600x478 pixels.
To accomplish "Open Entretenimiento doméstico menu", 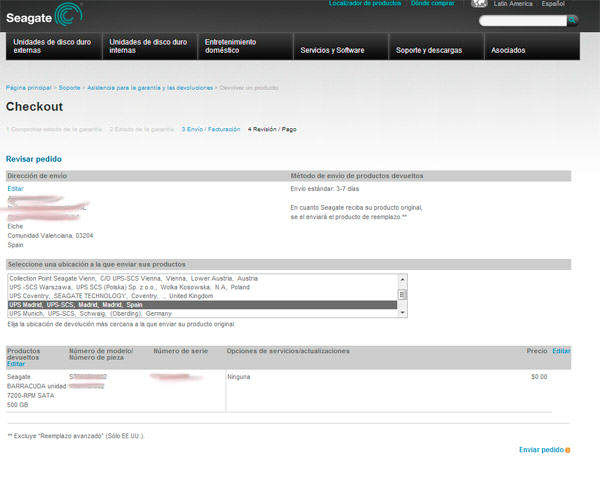I will (245, 46).
